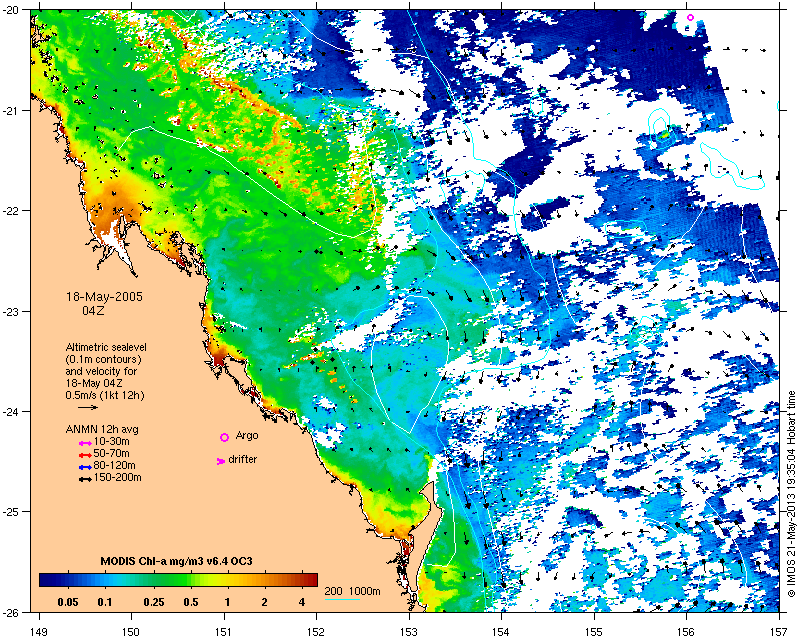The height and width of the screenshot is (640, 800).
Task: Click the '0.5m/s (1kt 12h)' text
Action: pos(105,395)
